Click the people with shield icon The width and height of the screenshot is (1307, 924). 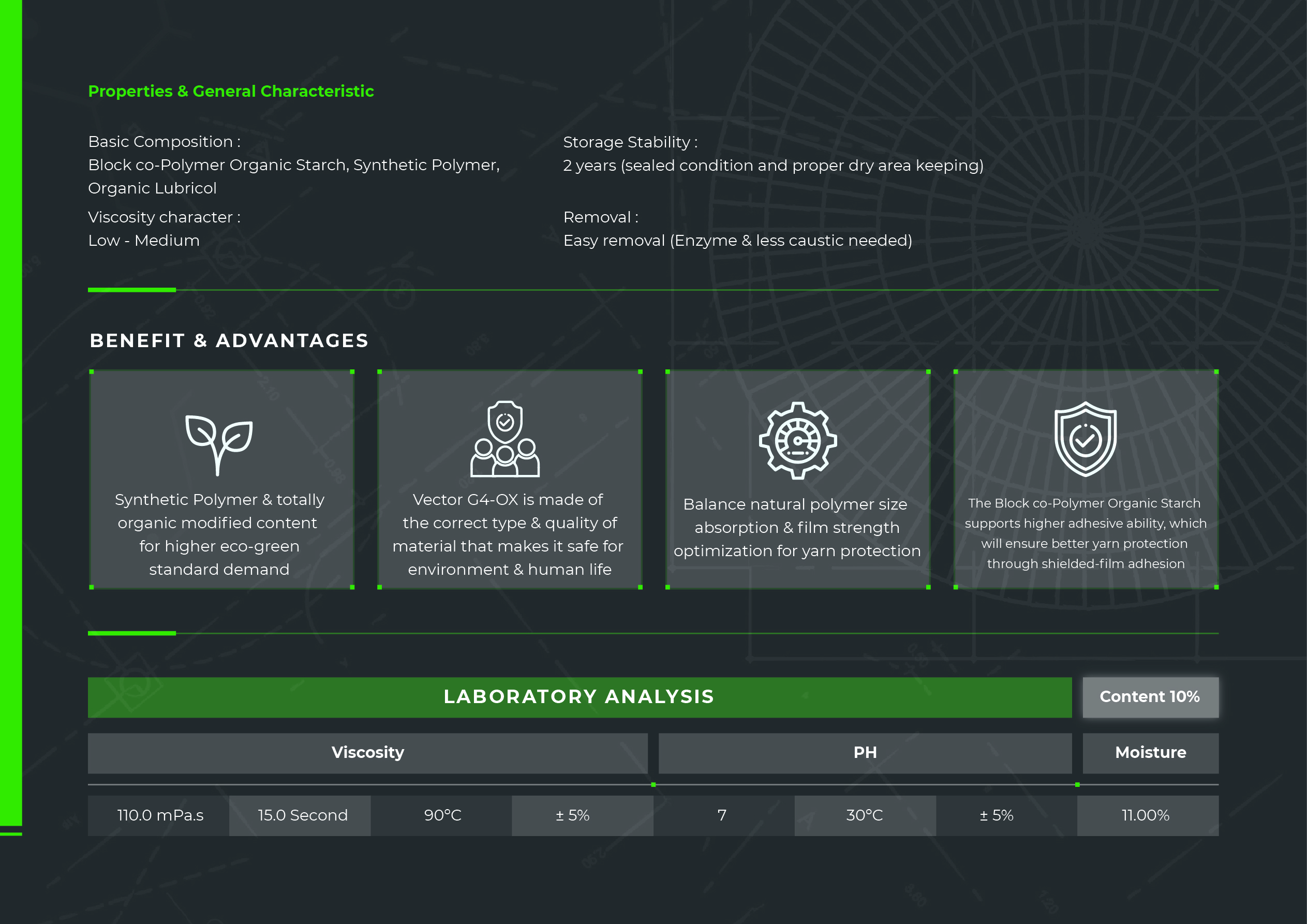pyautogui.click(x=505, y=439)
